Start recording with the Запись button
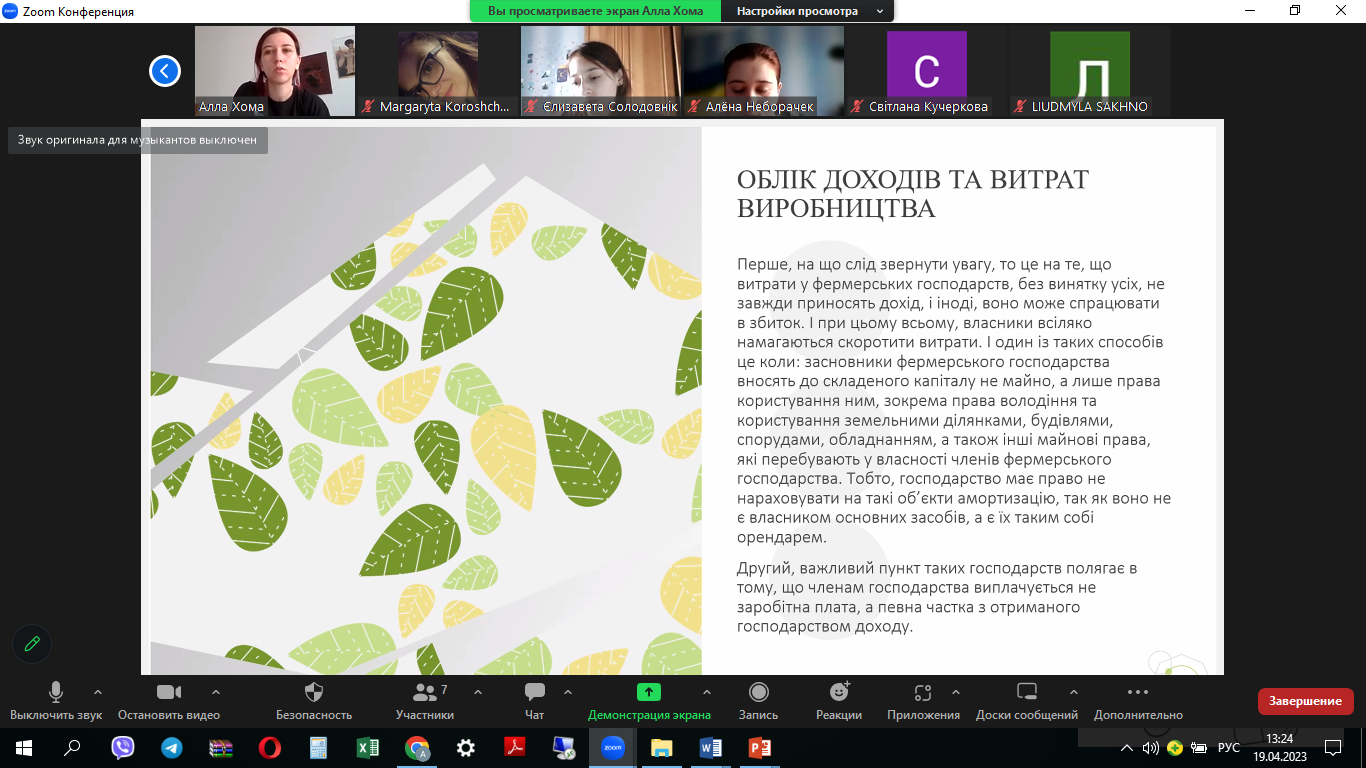 [x=759, y=701]
